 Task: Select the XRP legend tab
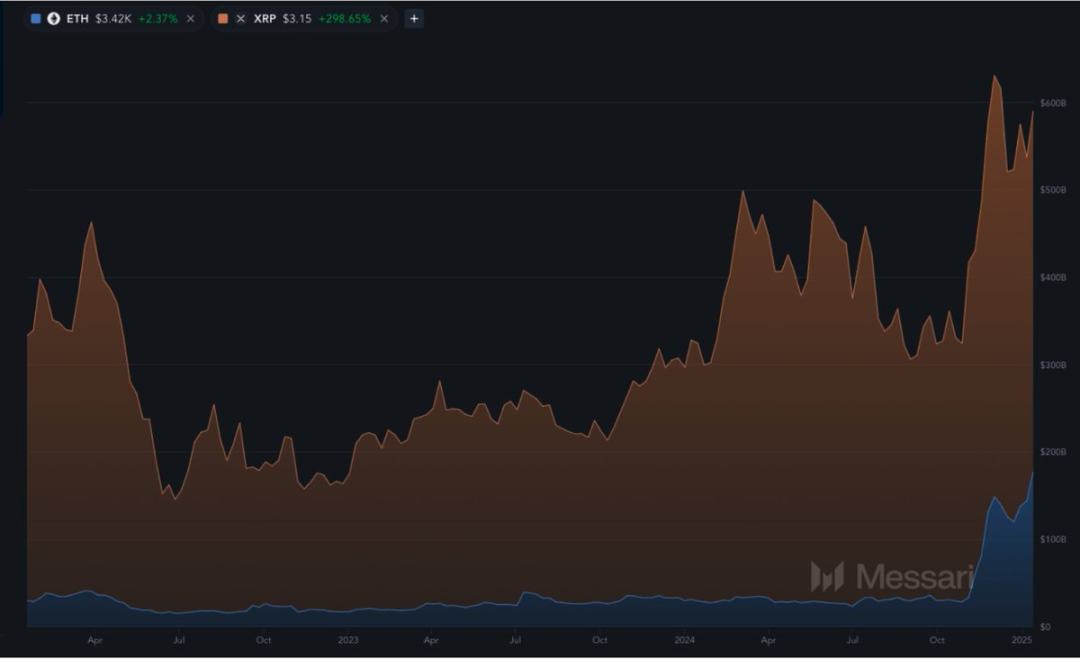click(x=265, y=18)
